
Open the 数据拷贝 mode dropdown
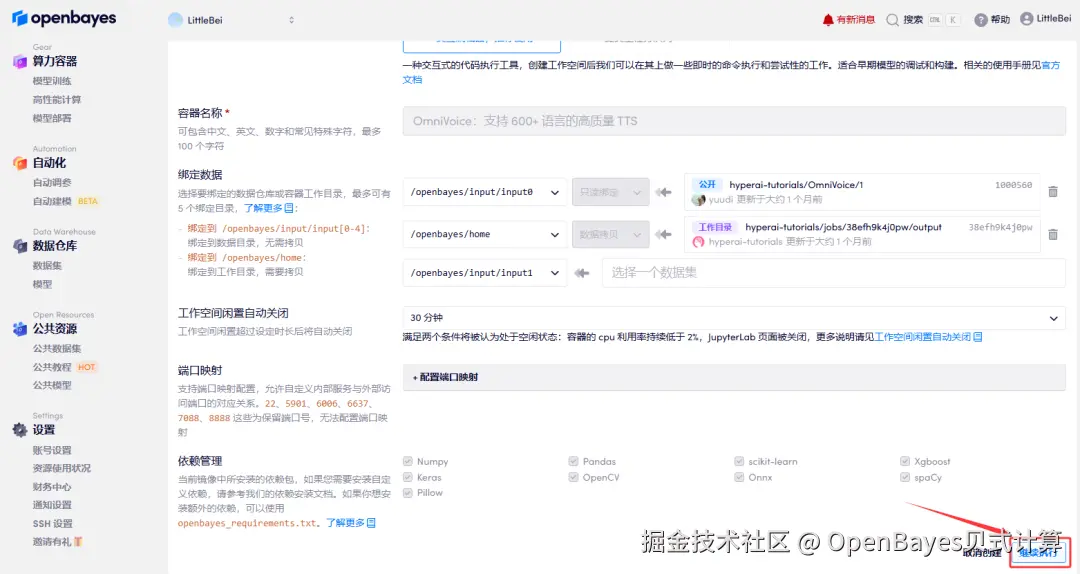(610, 234)
